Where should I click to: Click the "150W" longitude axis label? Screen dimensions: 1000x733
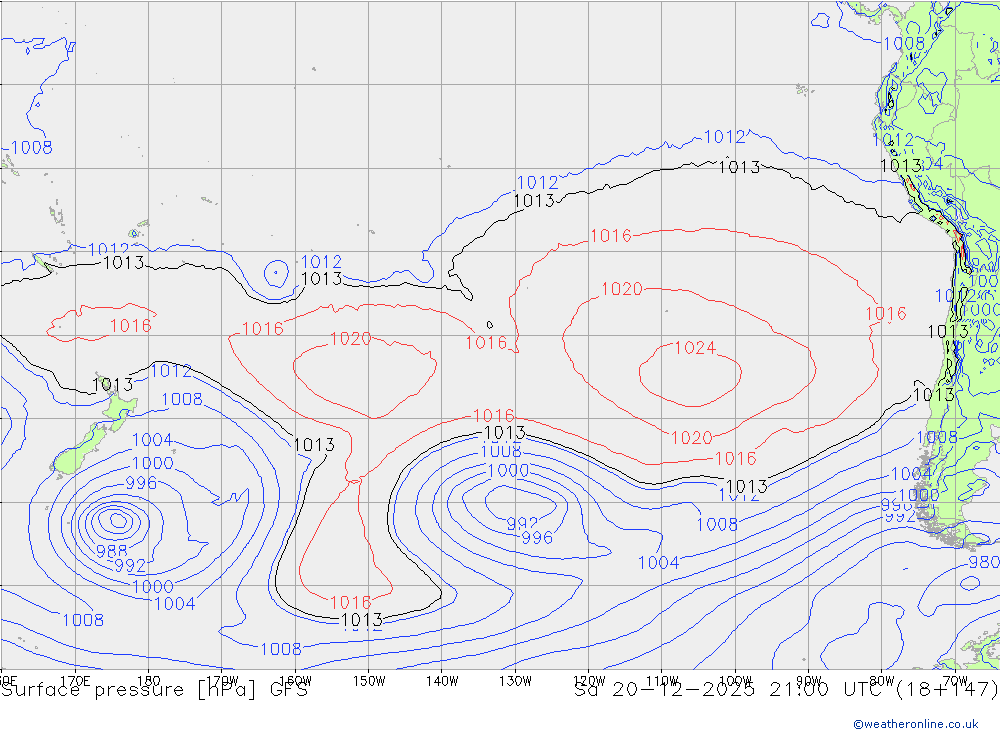369,681
